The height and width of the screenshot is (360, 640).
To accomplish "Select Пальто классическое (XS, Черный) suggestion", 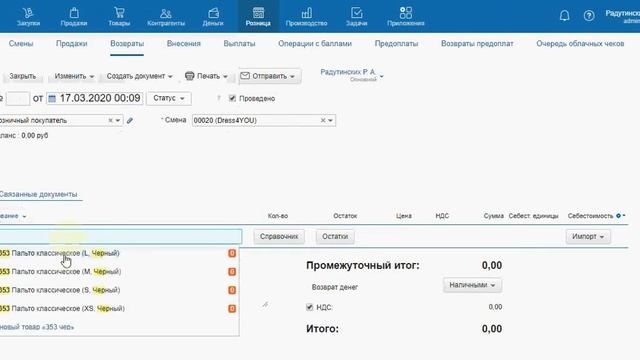I will (118, 308).
